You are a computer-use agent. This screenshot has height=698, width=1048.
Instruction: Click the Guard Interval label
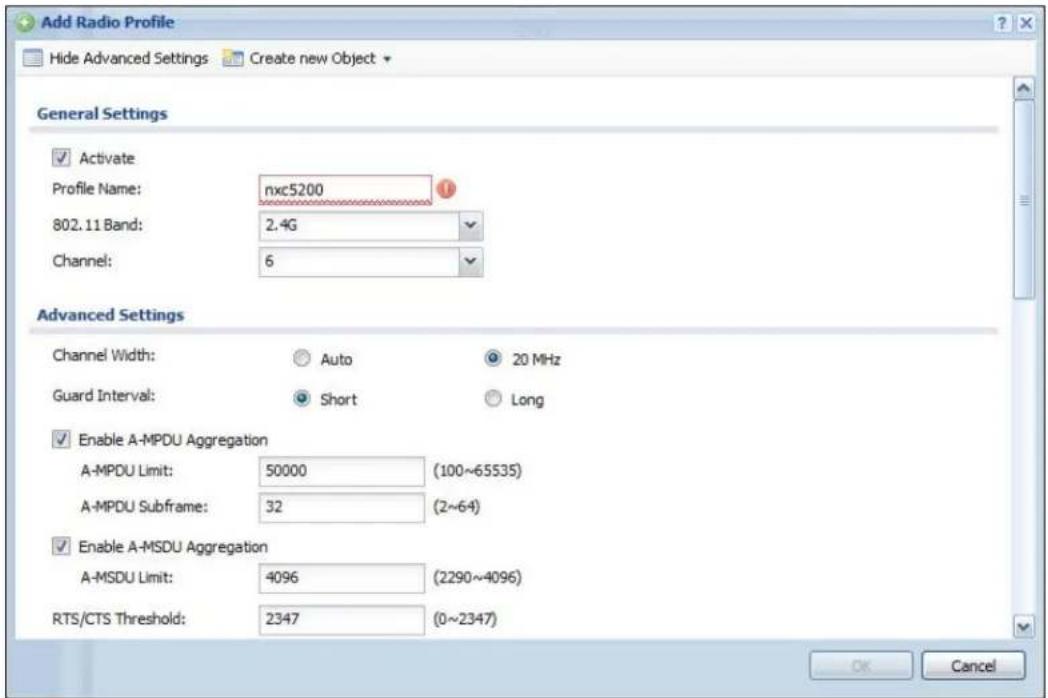104,396
